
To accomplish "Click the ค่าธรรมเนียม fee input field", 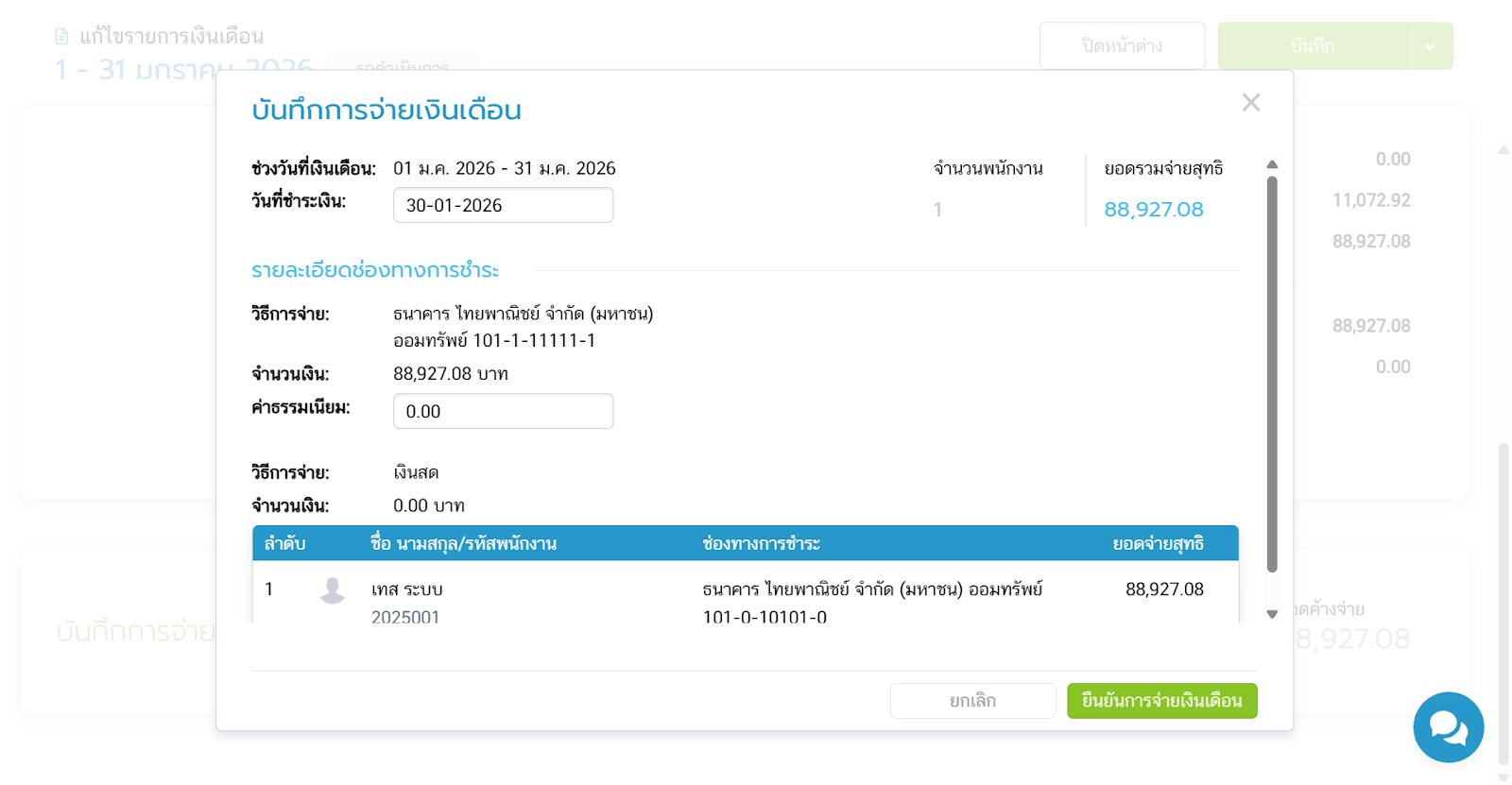I will (503, 411).
